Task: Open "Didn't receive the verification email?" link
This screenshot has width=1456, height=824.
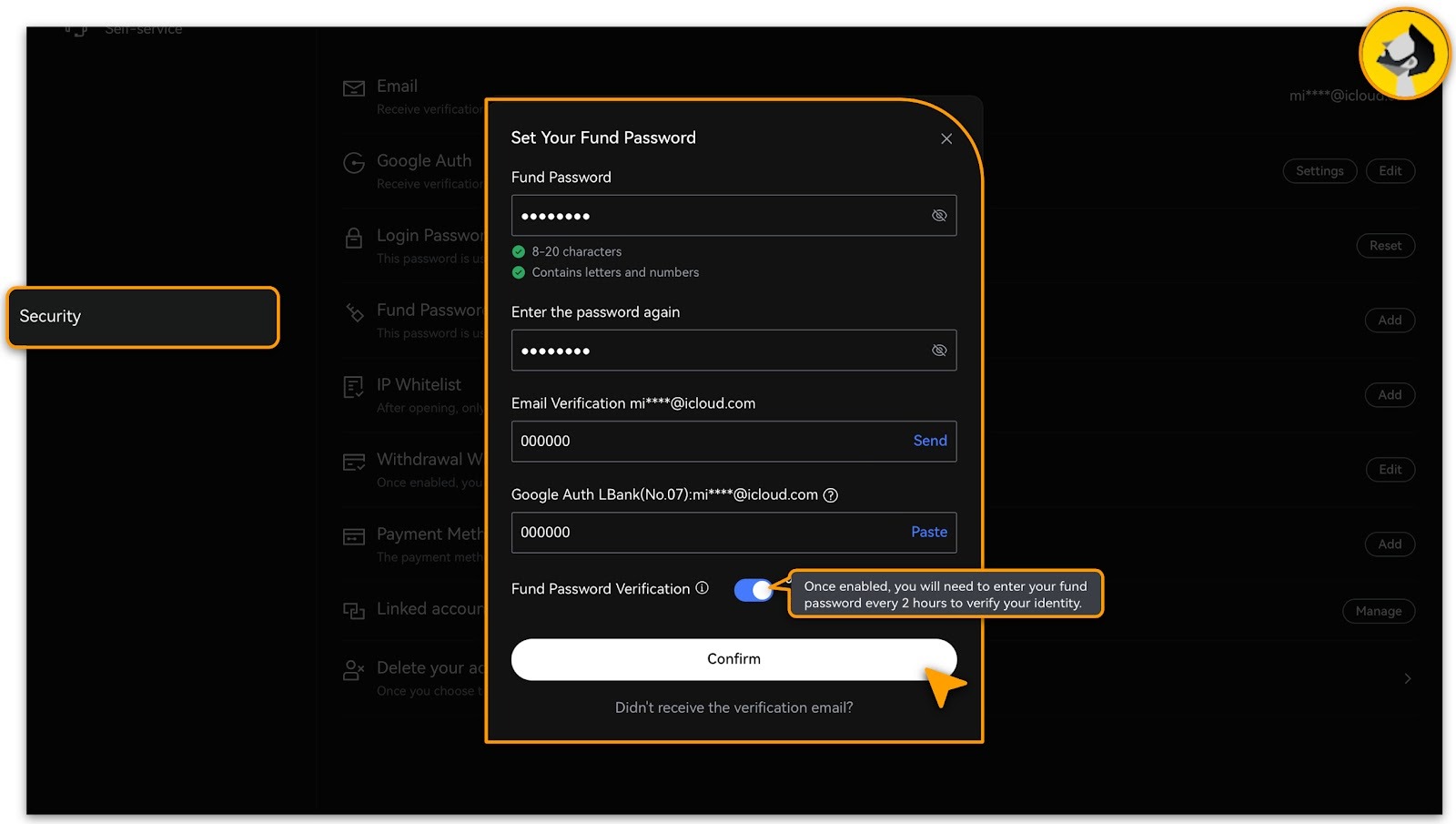Action: point(733,707)
